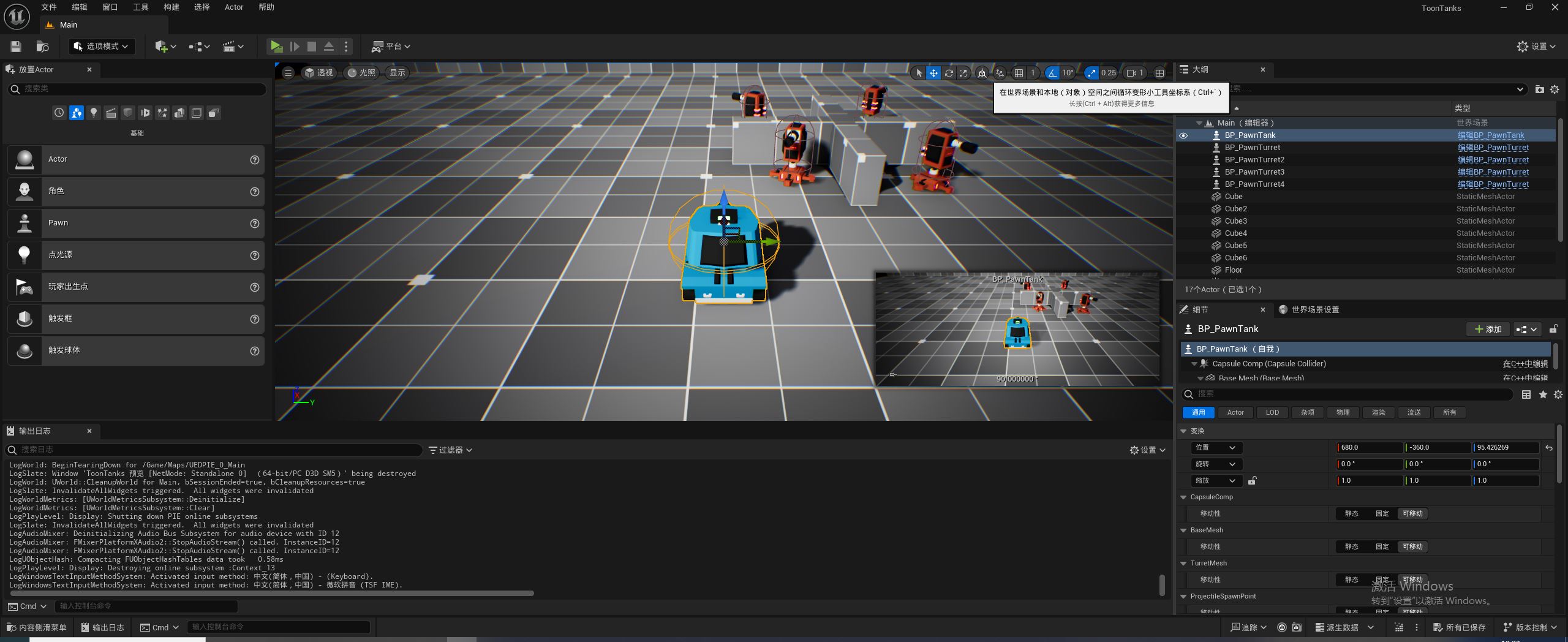This screenshot has width=1568, height=642.
Task: Click the 透视 perspective viewport button
Action: pyautogui.click(x=318, y=73)
